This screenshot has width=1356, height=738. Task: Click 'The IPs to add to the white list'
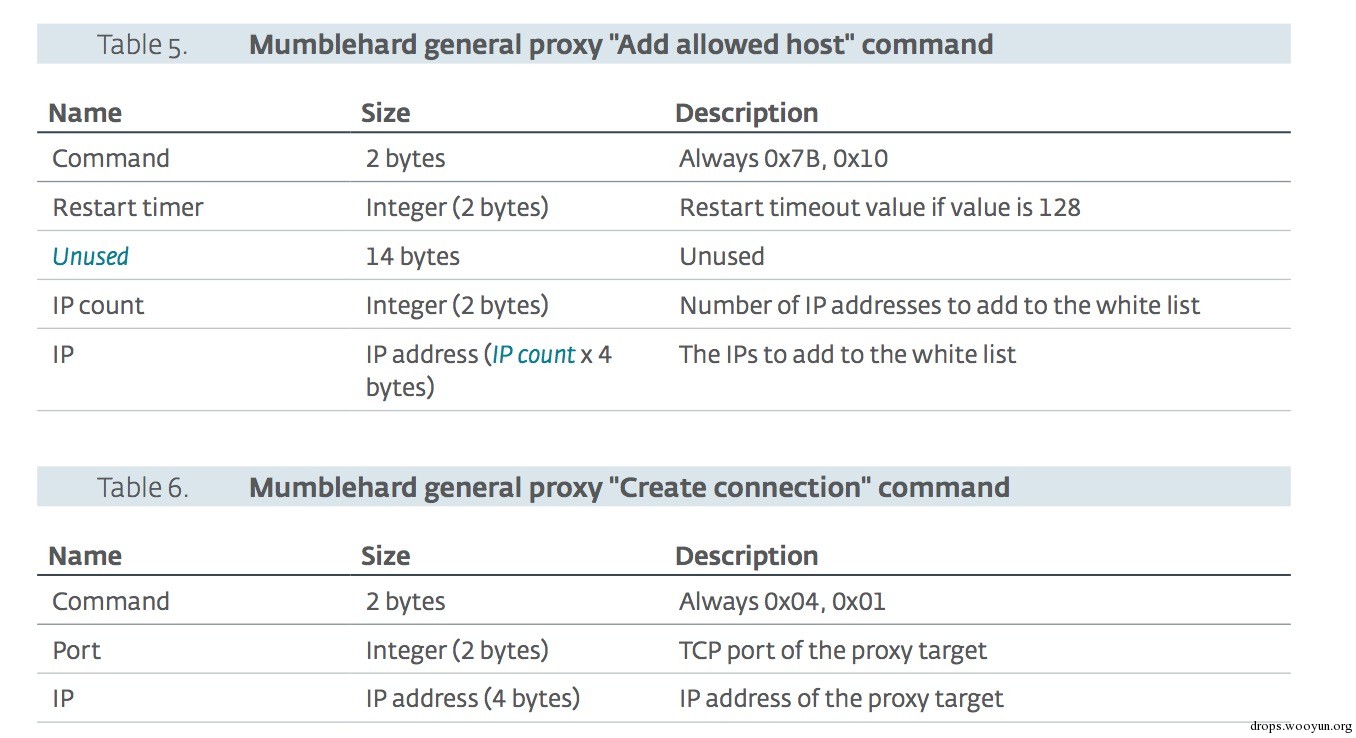tap(847, 355)
